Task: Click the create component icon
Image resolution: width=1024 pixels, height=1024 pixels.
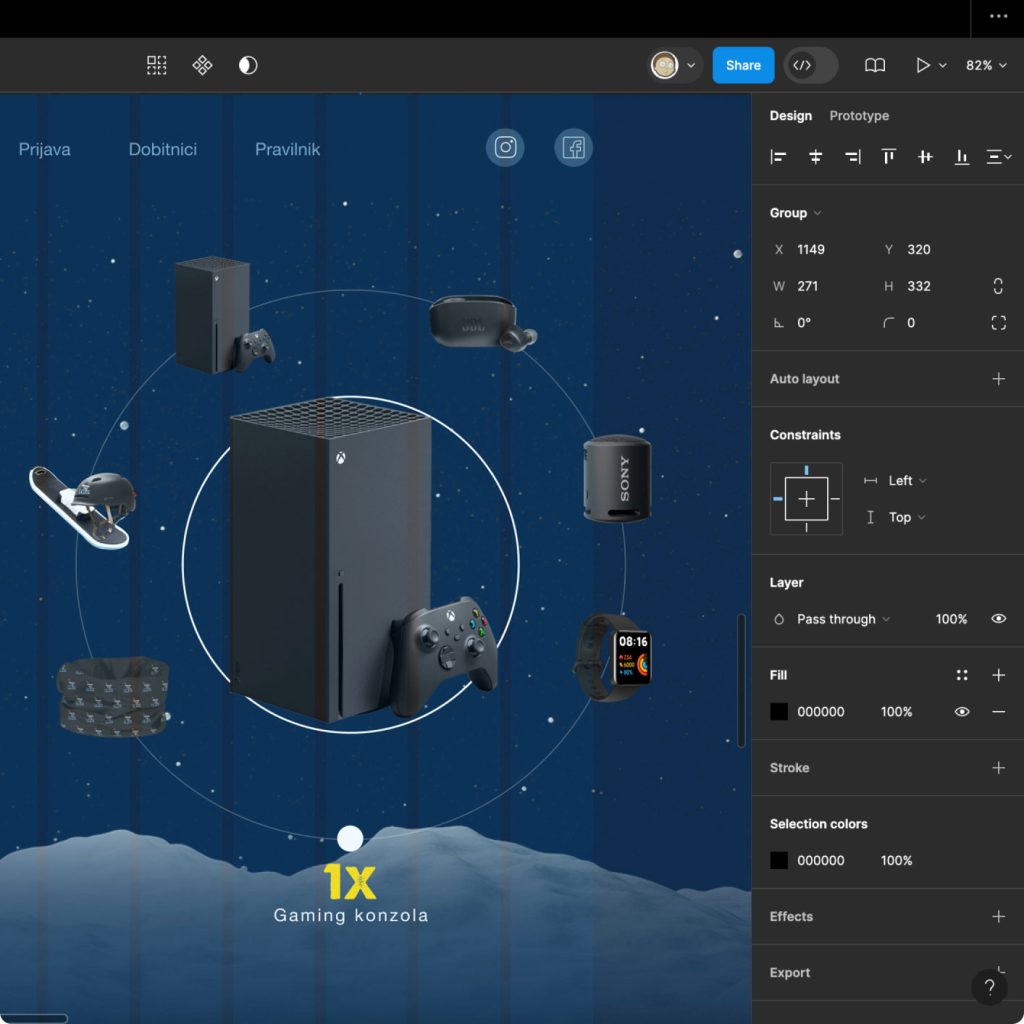Action: click(202, 65)
